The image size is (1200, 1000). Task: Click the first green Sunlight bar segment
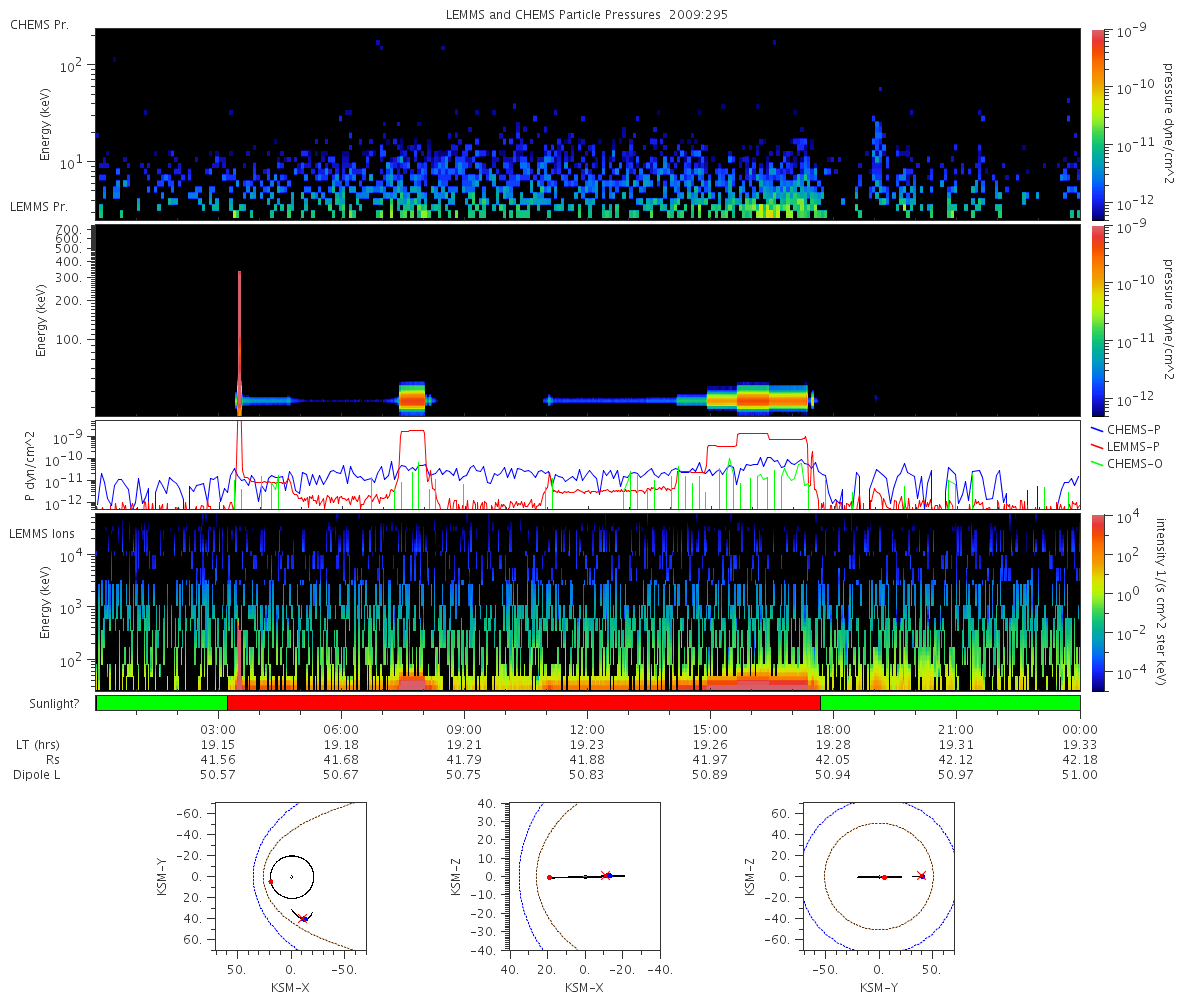(x=162, y=703)
